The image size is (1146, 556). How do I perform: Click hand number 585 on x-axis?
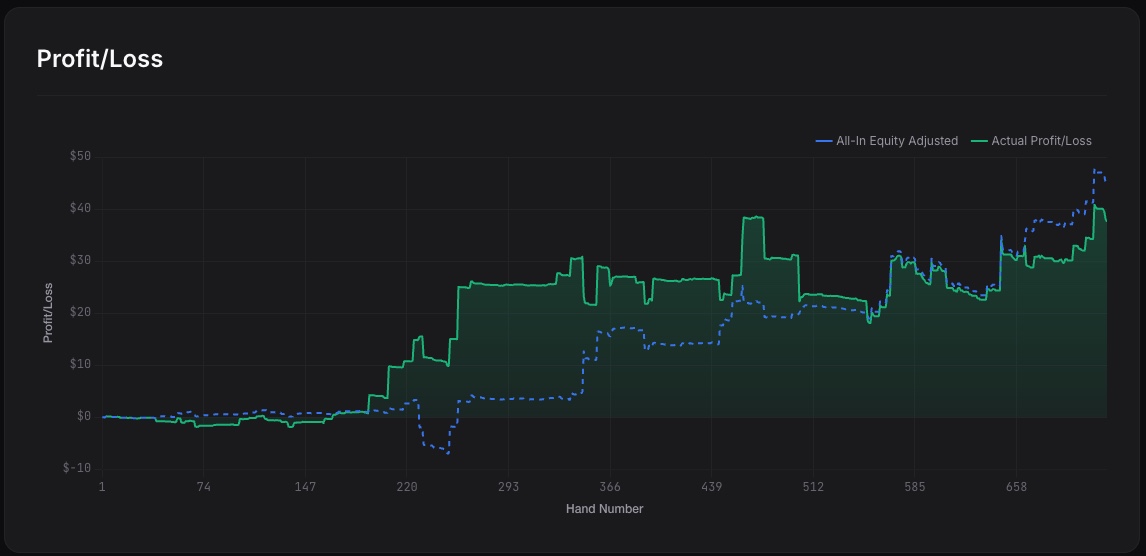click(914, 487)
